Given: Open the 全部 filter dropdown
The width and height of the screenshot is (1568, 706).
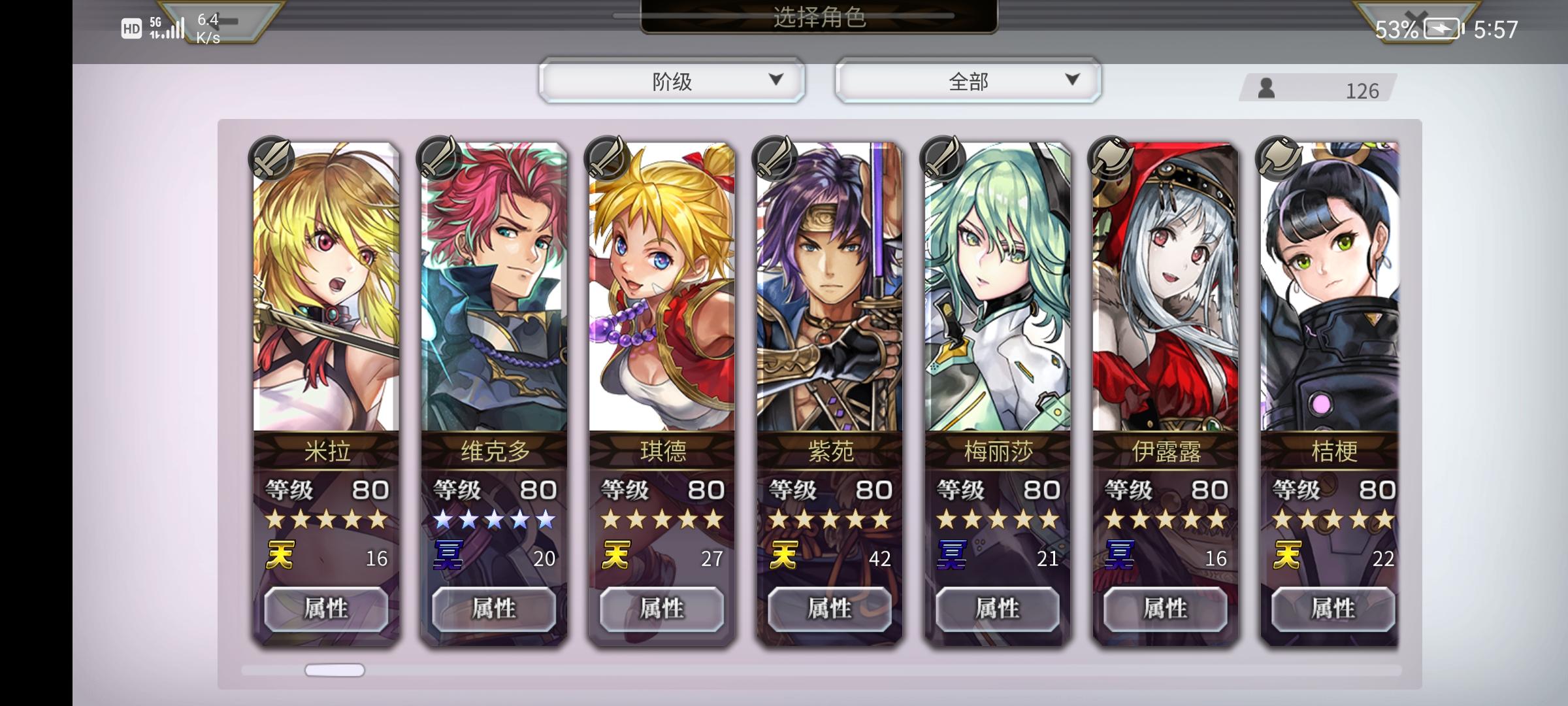Looking at the screenshot, I should 968,81.
